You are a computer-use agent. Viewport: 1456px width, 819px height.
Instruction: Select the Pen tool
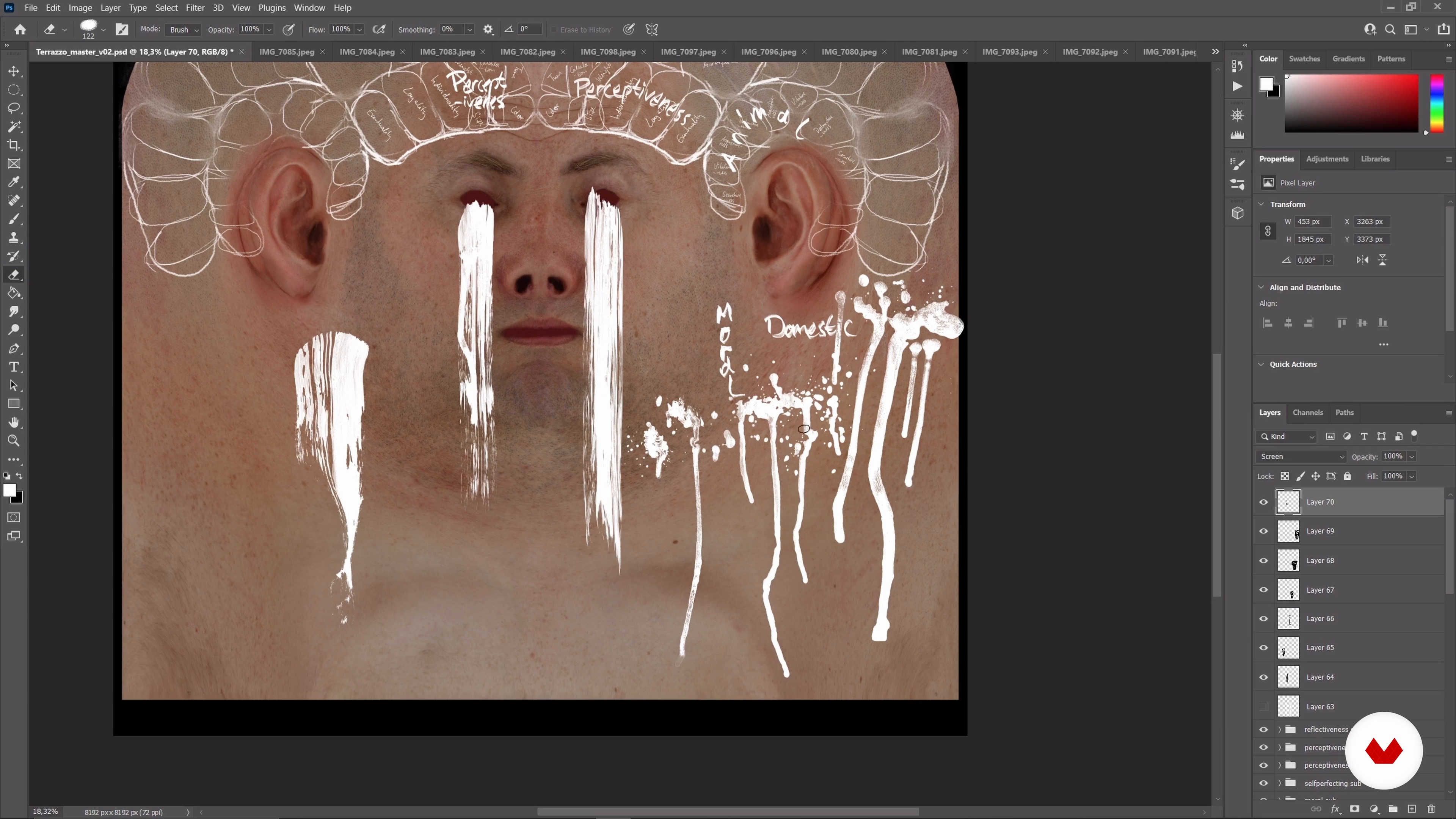point(14,349)
